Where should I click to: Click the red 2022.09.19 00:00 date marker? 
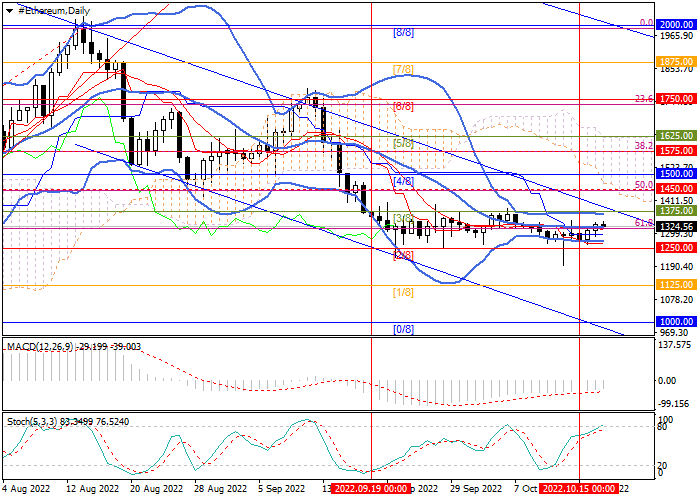tap(370, 490)
